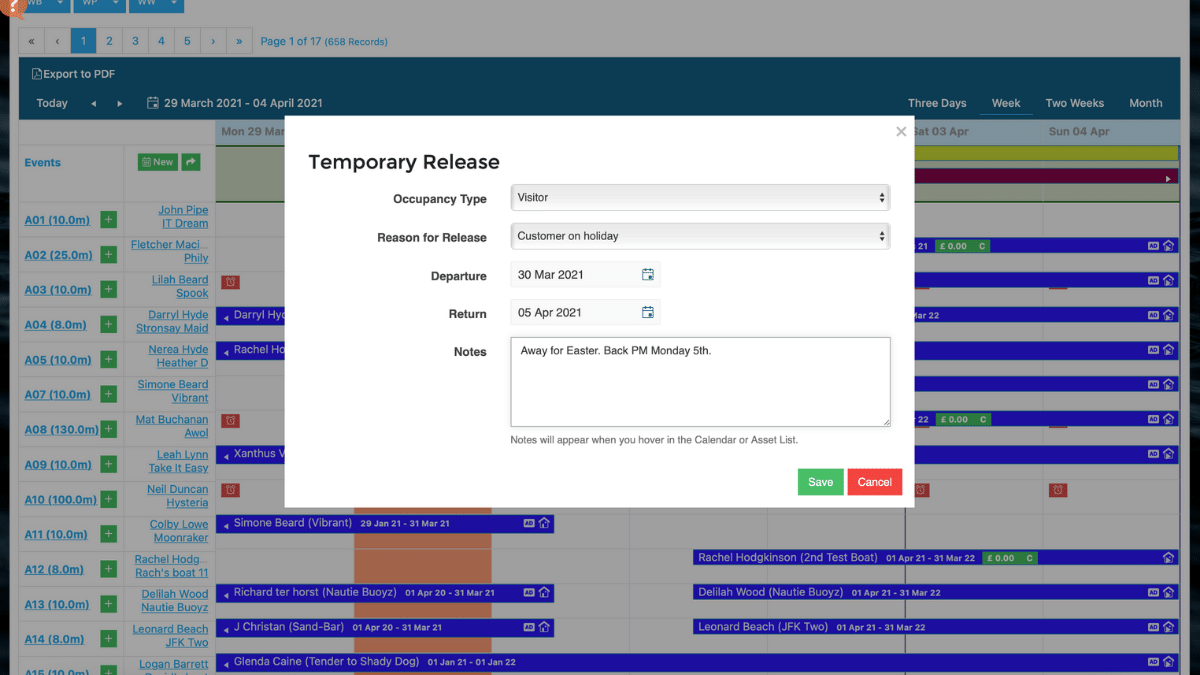The width and height of the screenshot is (1200, 675).
Task: Switch to the Two Weeks view tab
Action: tap(1074, 103)
